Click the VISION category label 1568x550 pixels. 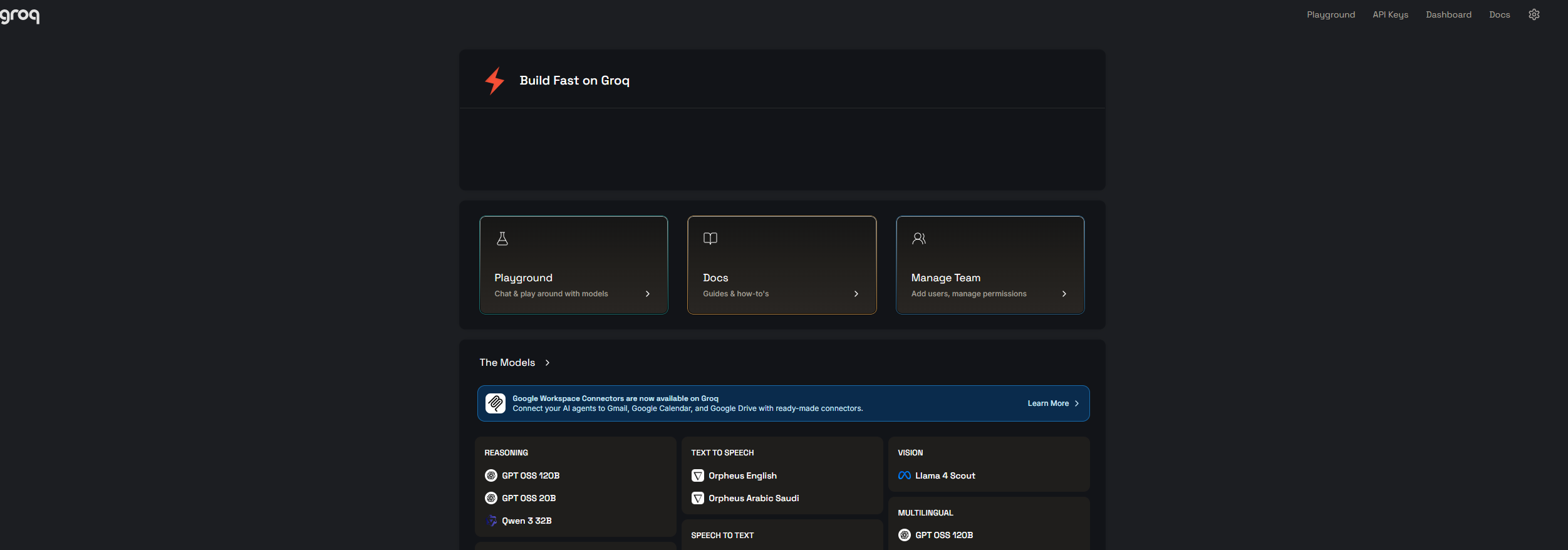click(910, 452)
